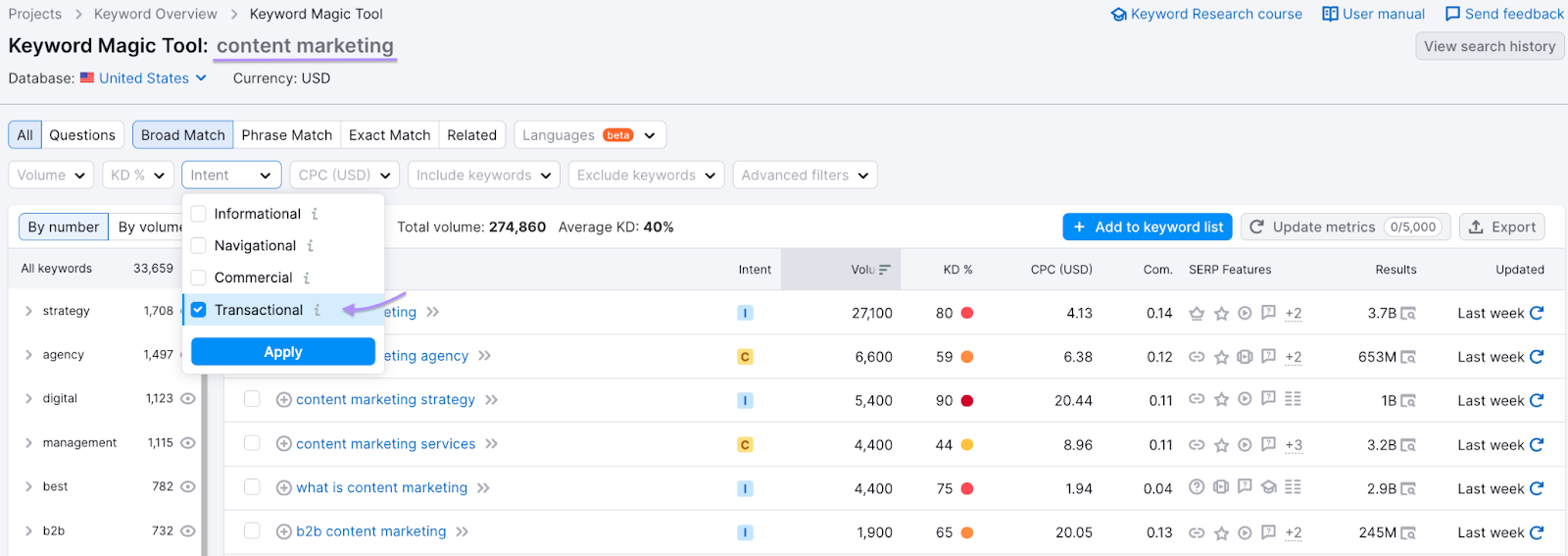Select Related tab
Image resolution: width=1568 pixels, height=556 pixels.
pyautogui.click(x=472, y=135)
